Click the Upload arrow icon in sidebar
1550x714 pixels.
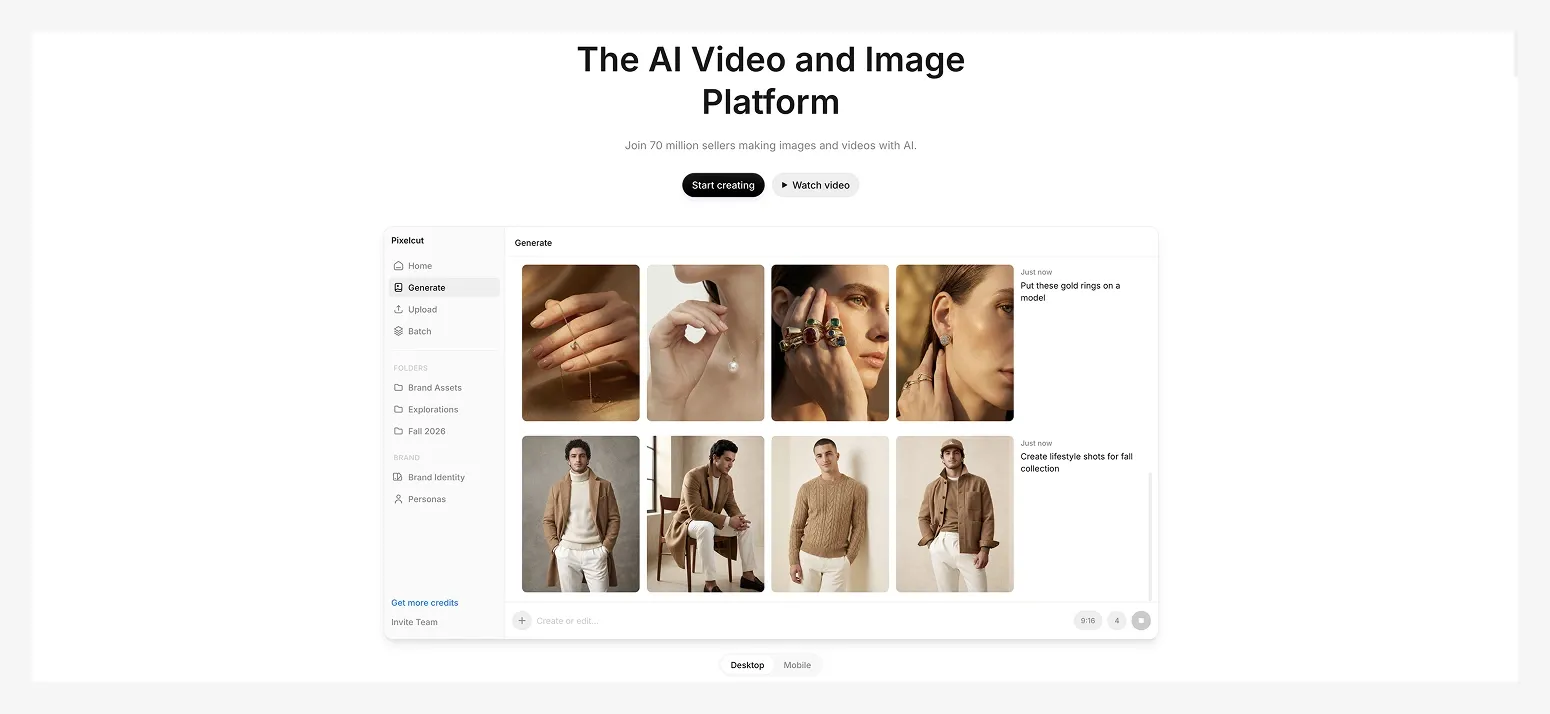coord(398,310)
